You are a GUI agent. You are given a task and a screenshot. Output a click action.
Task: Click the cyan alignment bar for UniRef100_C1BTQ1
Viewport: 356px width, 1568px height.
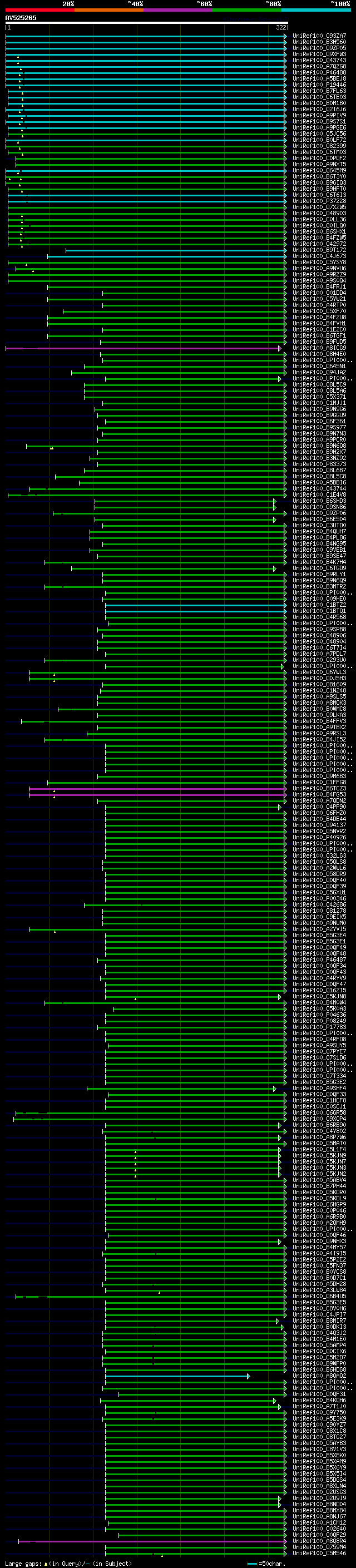pos(195,611)
